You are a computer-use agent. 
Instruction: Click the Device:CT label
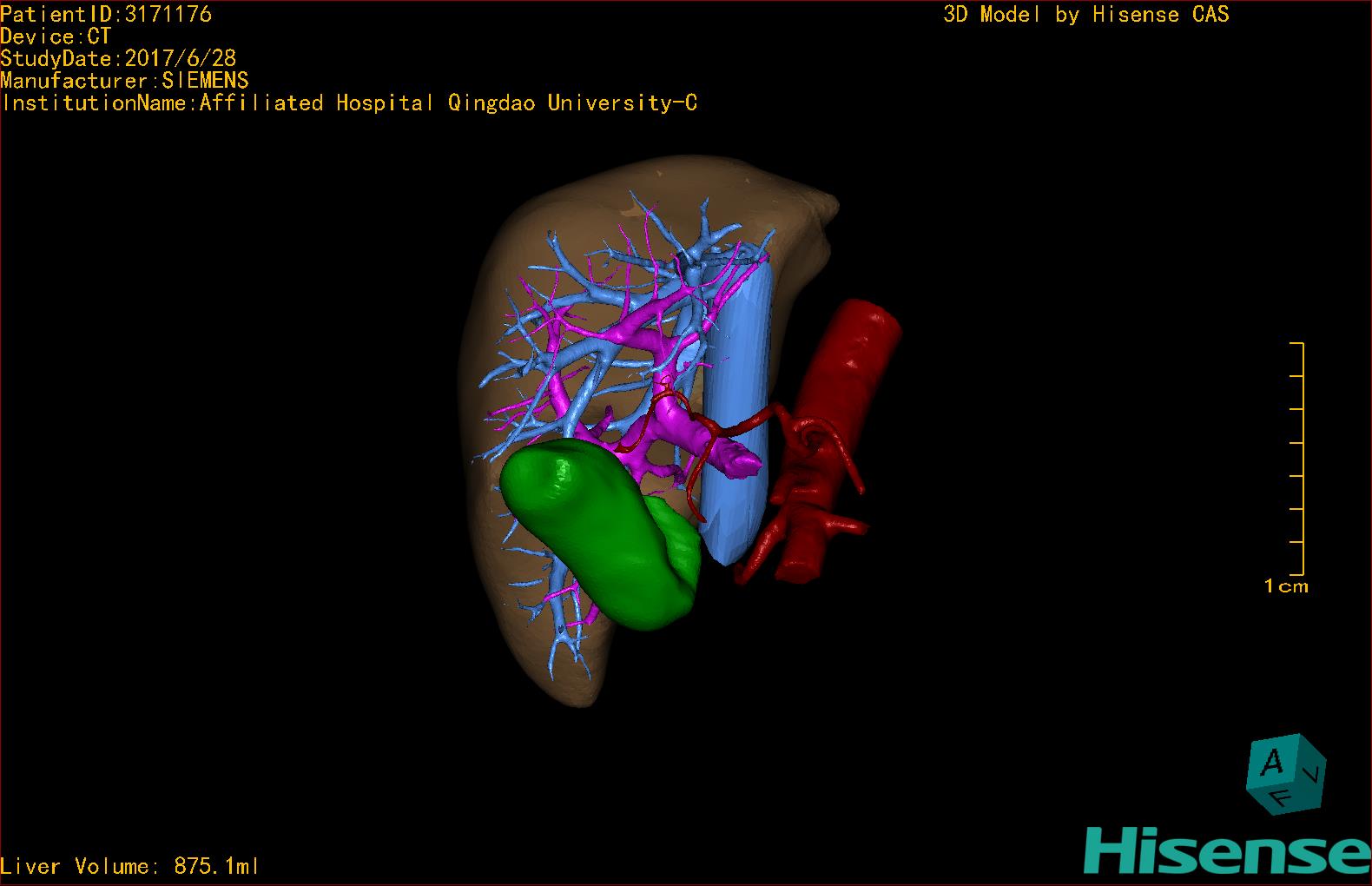(x=56, y=36)
